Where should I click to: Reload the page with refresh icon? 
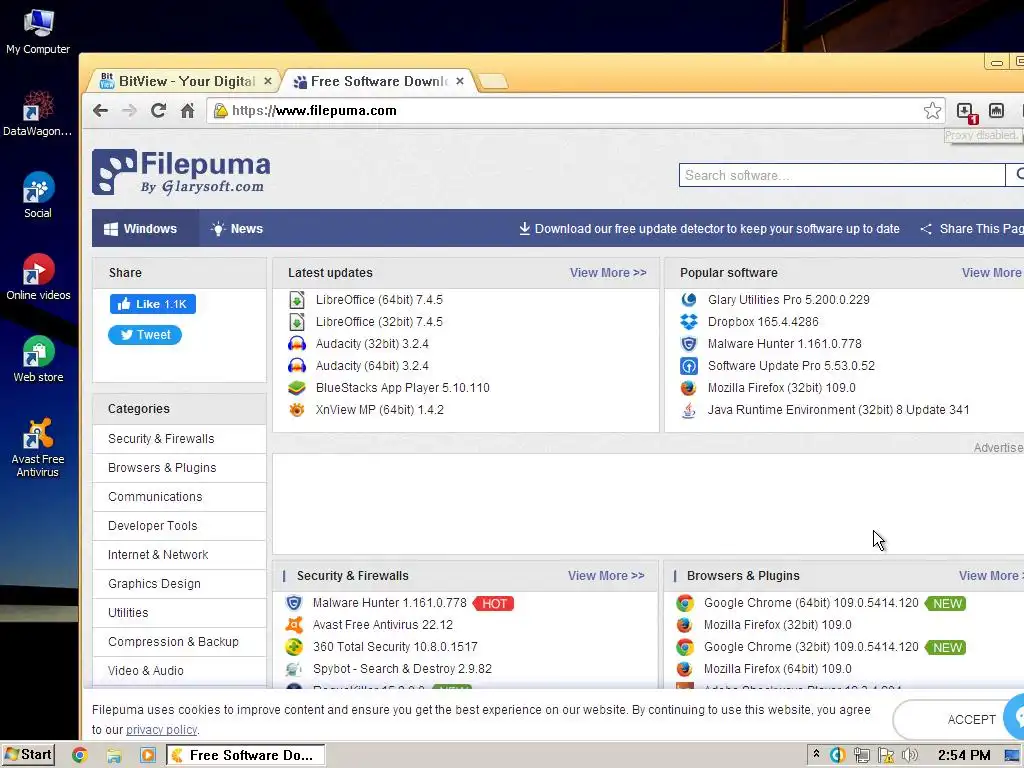click(x=158, y=110)
